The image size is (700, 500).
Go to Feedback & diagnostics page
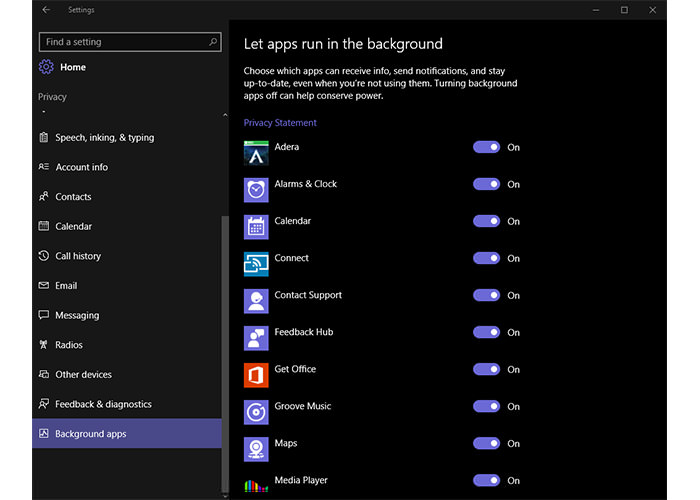[103, 404]
